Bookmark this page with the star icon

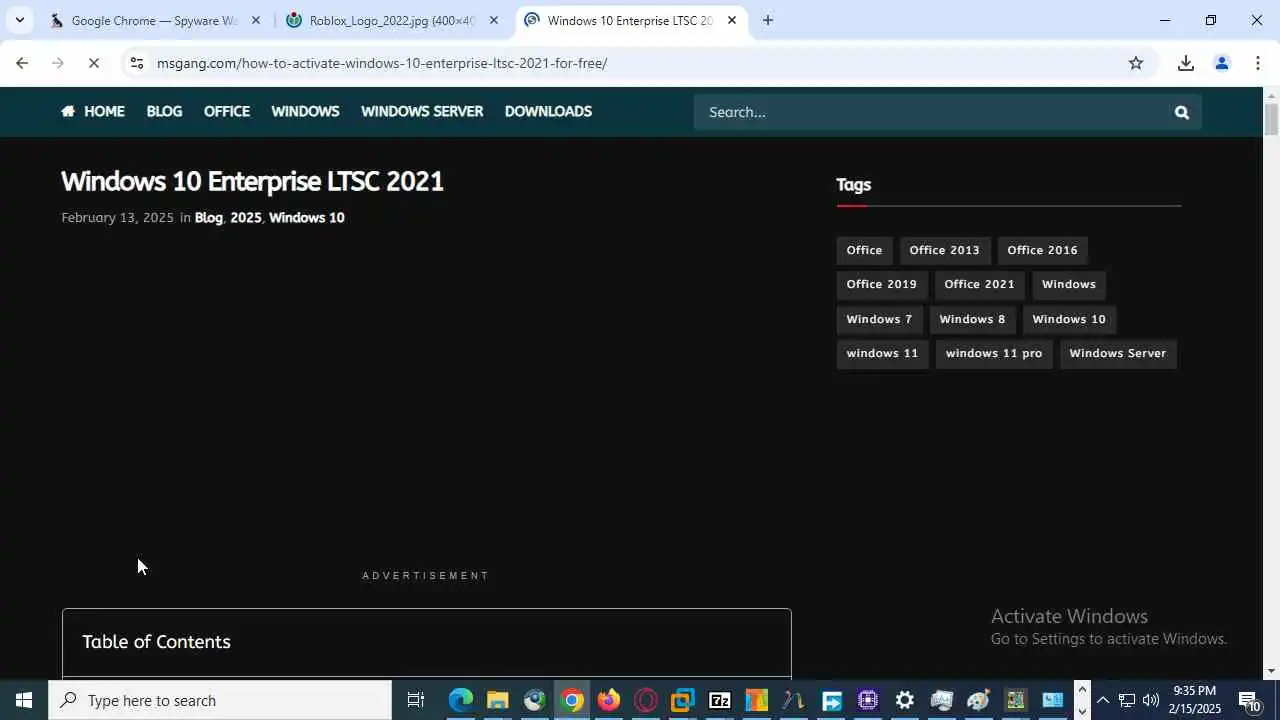(1136, 63)
